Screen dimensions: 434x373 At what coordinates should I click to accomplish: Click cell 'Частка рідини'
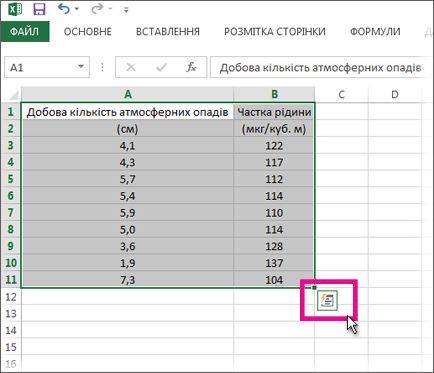pos(274,112)
